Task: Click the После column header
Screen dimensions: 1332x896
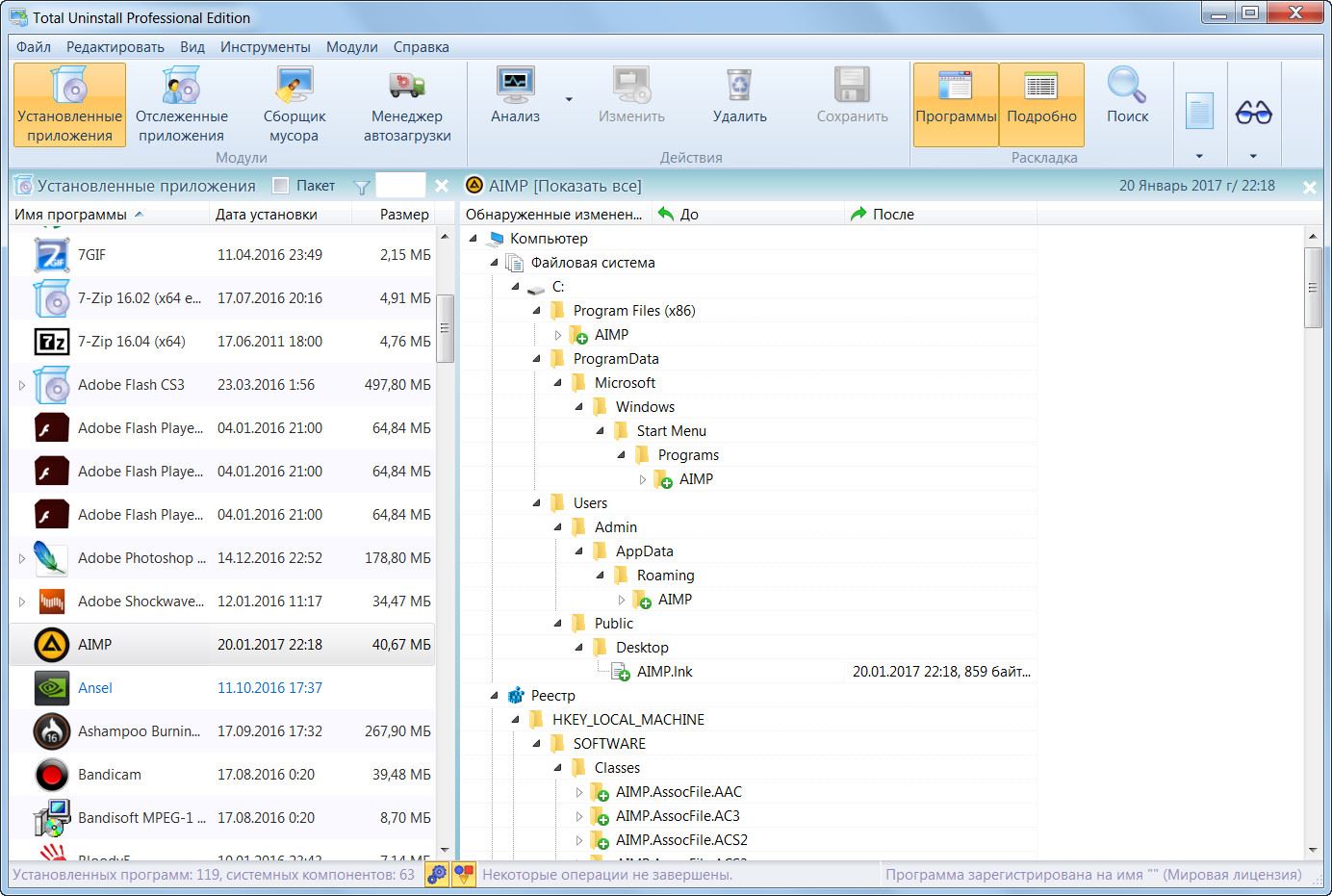Action: click(940, 214)
